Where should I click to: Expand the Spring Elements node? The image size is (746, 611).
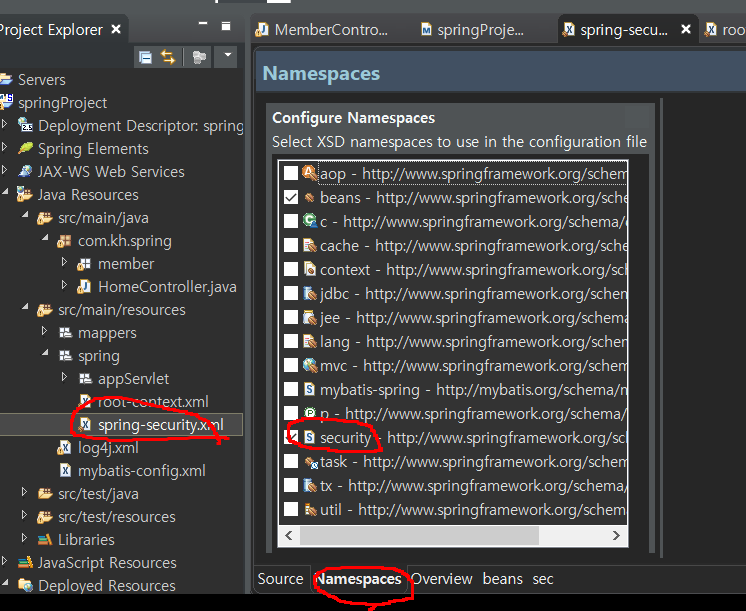[4, 147]
